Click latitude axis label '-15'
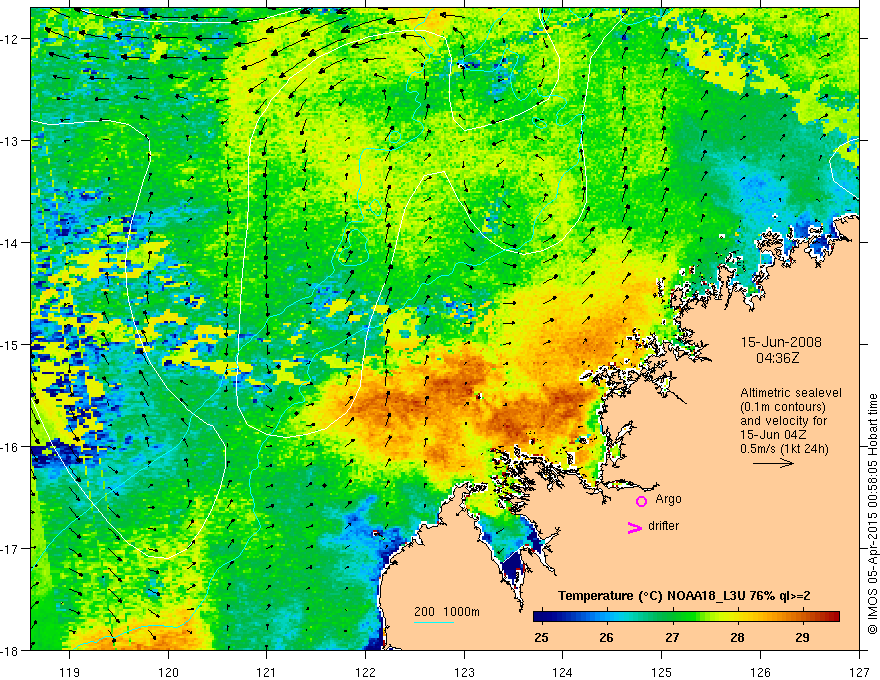The height and width of the screenshot is (680, 880). click(10, 344)
